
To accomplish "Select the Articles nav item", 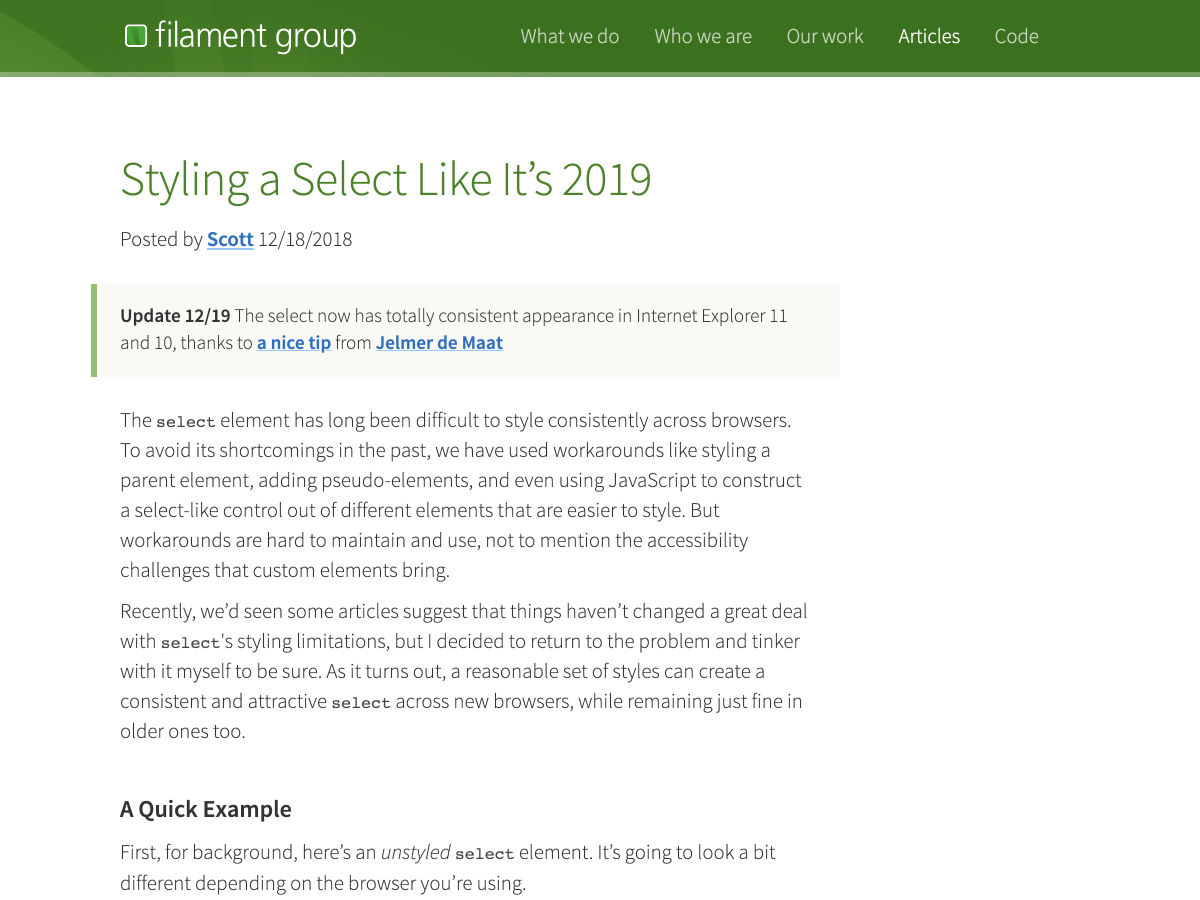I will pos(929,36).
